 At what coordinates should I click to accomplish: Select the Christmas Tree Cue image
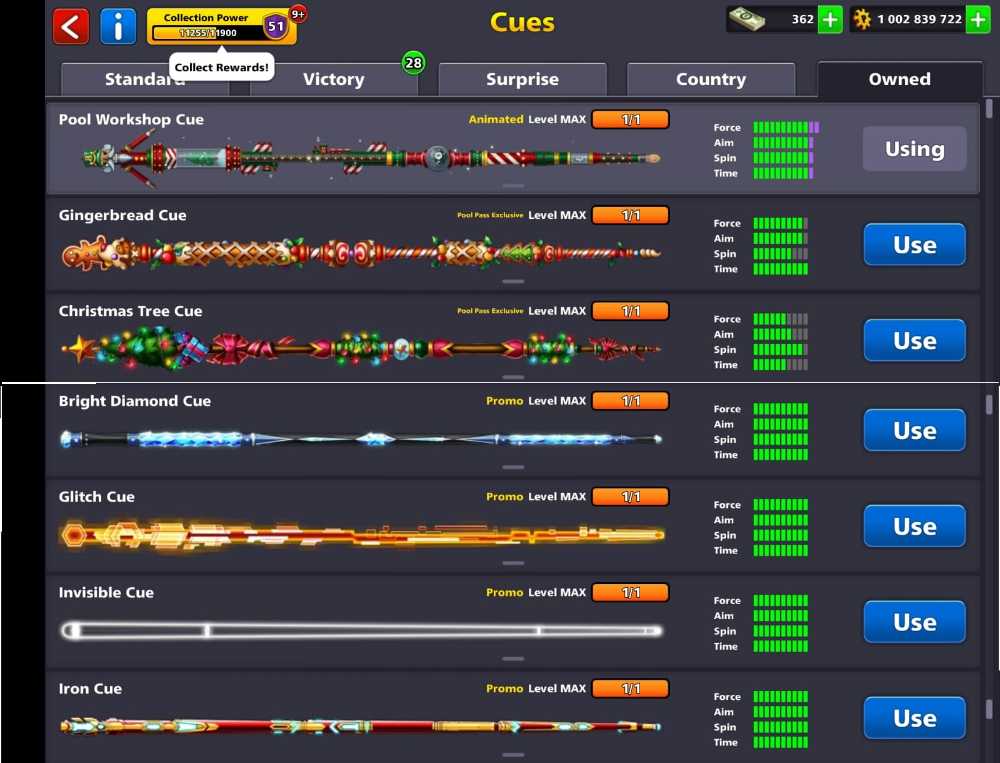click(x=362, y=348)
